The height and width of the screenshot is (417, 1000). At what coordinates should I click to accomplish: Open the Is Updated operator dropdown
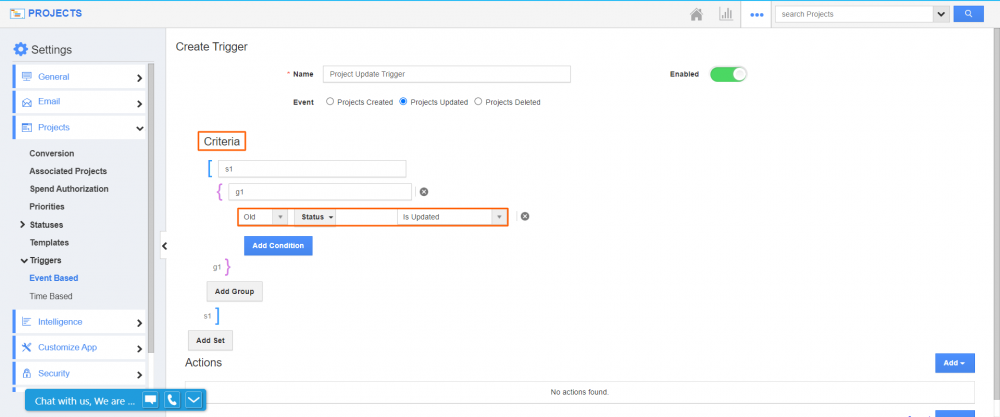pyautogui.click(x=452, y=217)
